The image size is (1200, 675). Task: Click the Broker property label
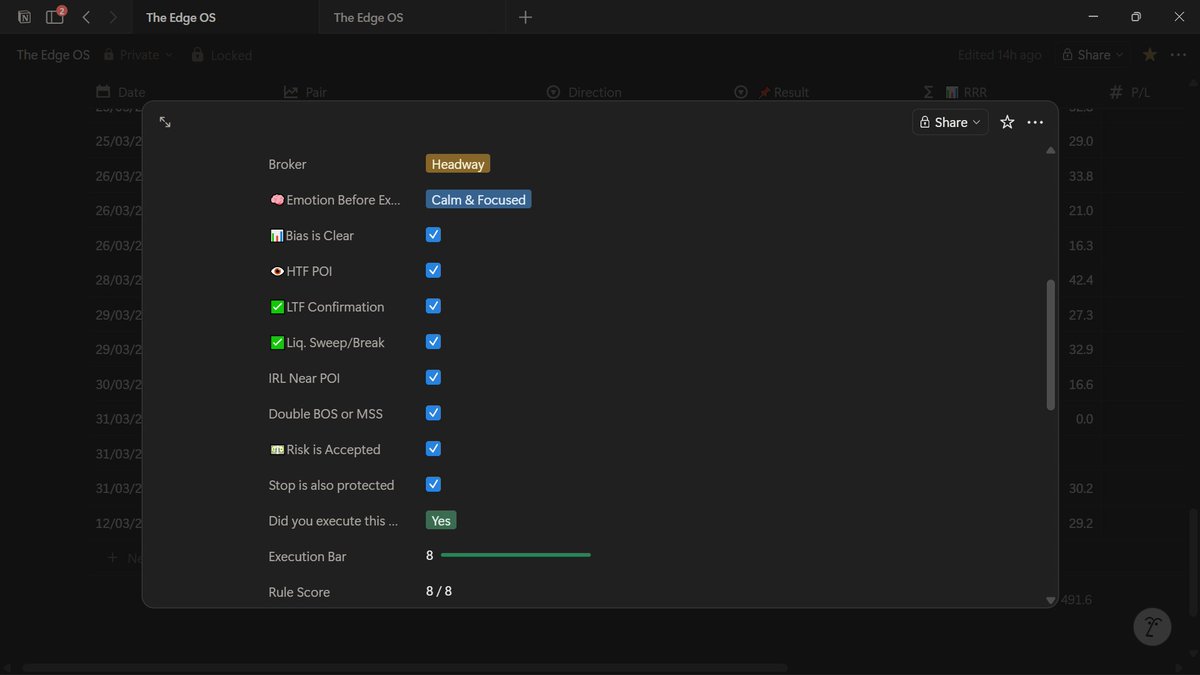point(288,164)
